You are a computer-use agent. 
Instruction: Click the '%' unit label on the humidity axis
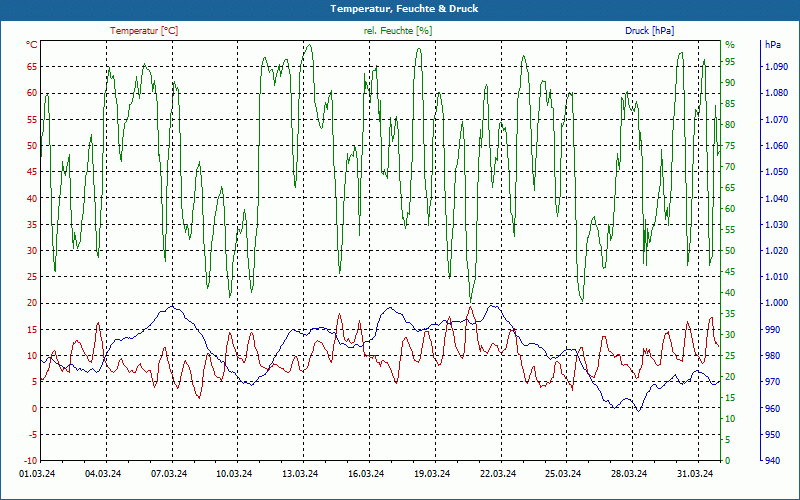click(730, 45)
